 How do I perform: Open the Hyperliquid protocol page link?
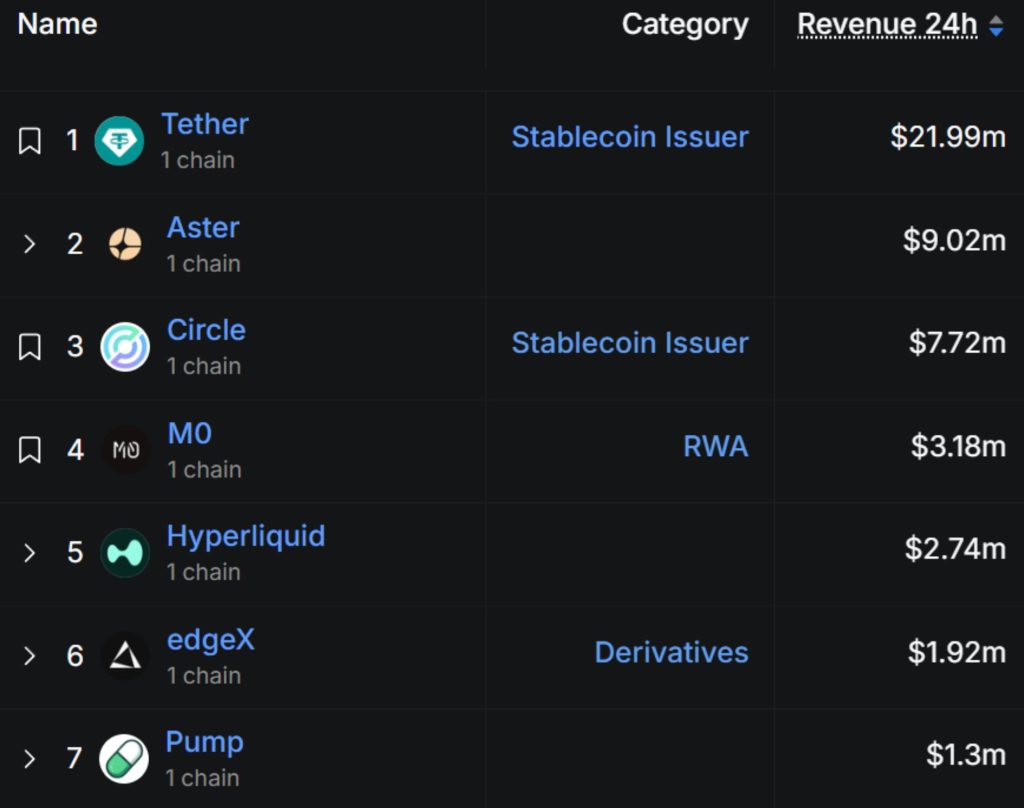245,536
